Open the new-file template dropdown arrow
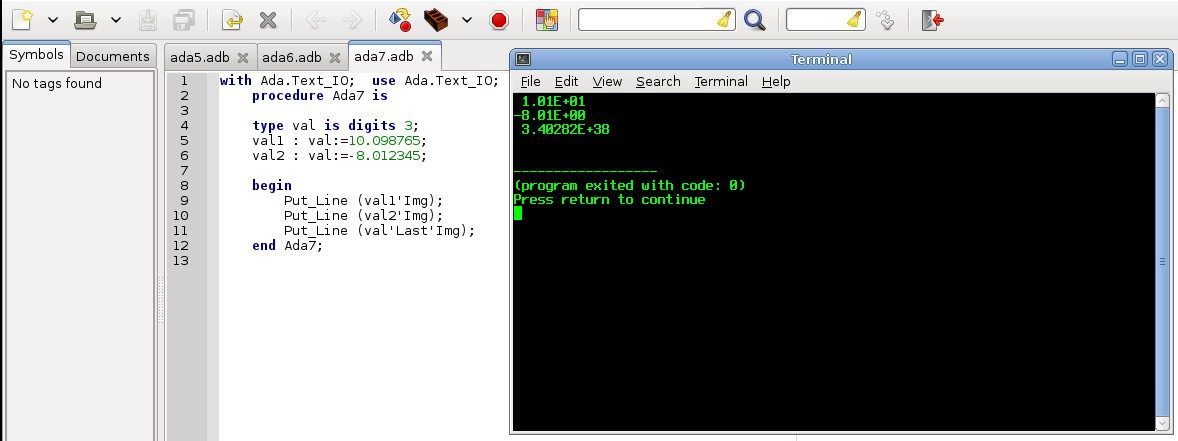Viewport: 1178px width, 441px height. [53, 20]
